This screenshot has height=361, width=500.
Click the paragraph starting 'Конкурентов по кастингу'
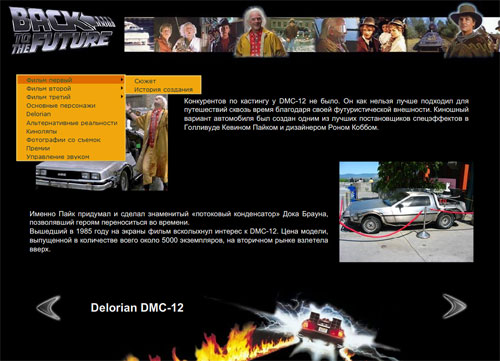(326, 114)
